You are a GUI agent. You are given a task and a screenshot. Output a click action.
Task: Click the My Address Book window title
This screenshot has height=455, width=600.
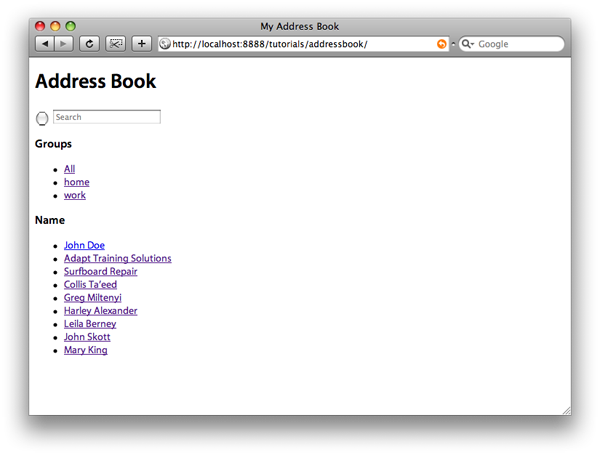[x=300, y=26]
